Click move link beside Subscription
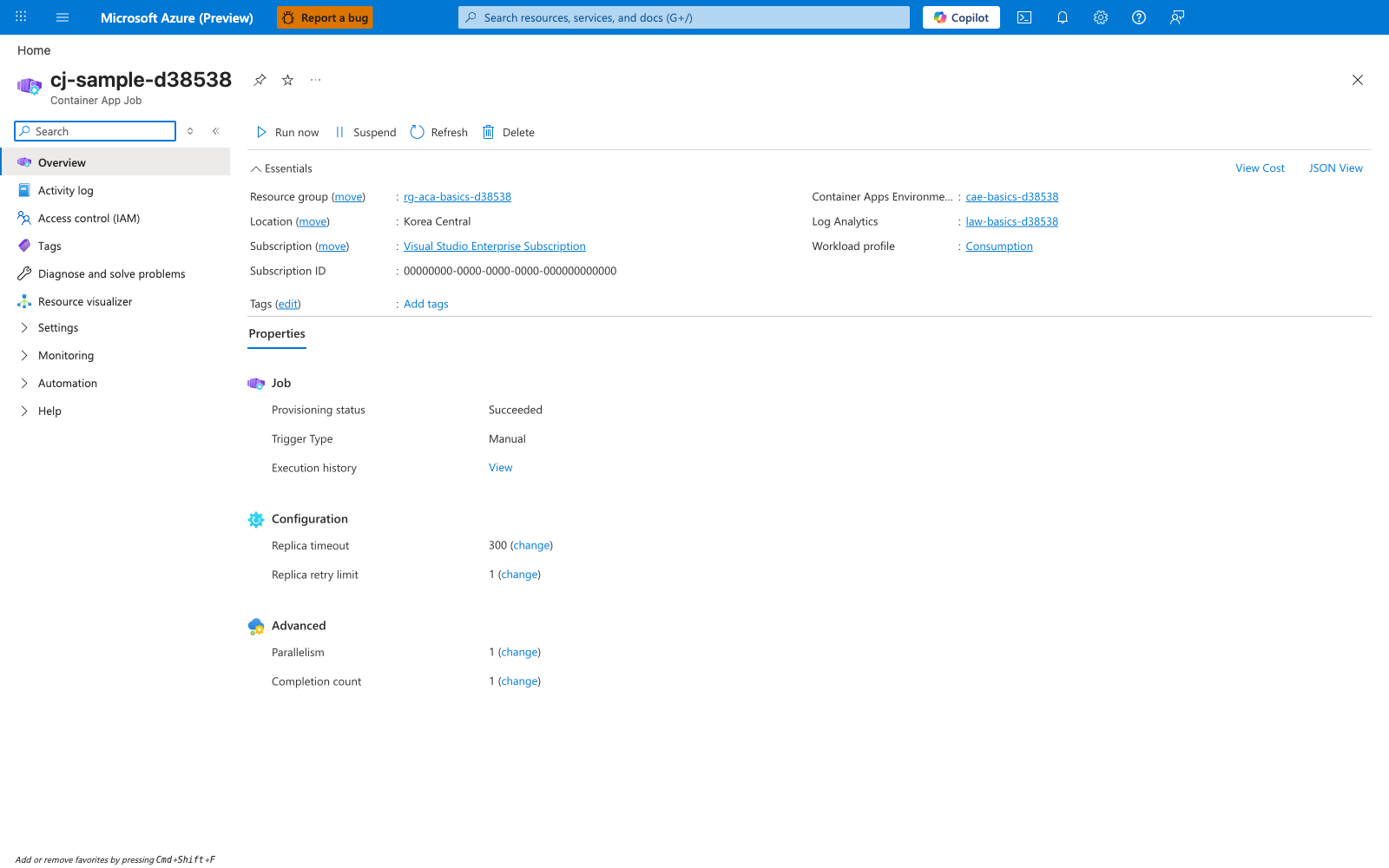The width and height of the screenshot is (1389, 868). 332,247
